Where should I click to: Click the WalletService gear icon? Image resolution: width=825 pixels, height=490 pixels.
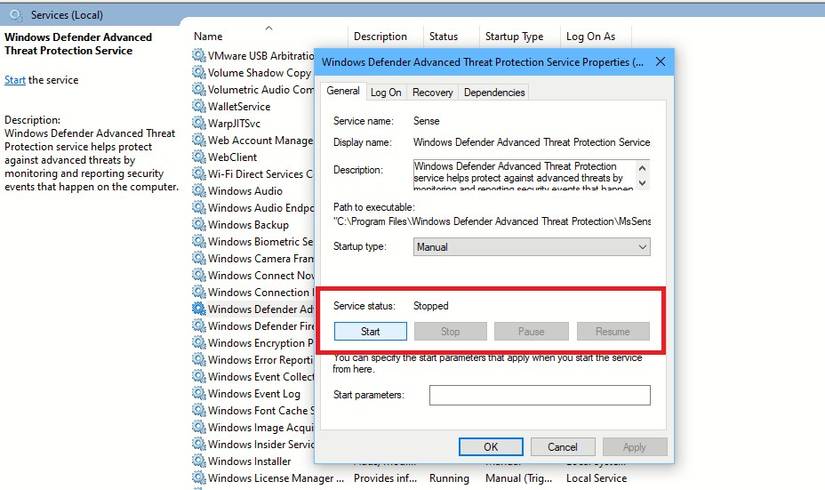[x=199, y=106]
